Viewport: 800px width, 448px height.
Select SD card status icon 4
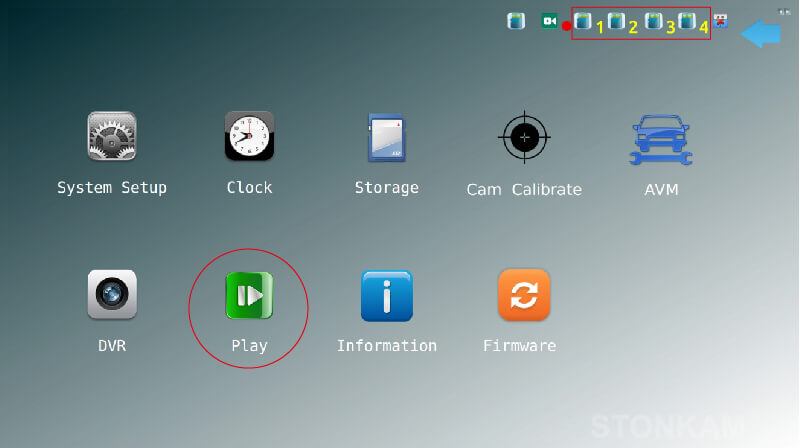point(687,21)
